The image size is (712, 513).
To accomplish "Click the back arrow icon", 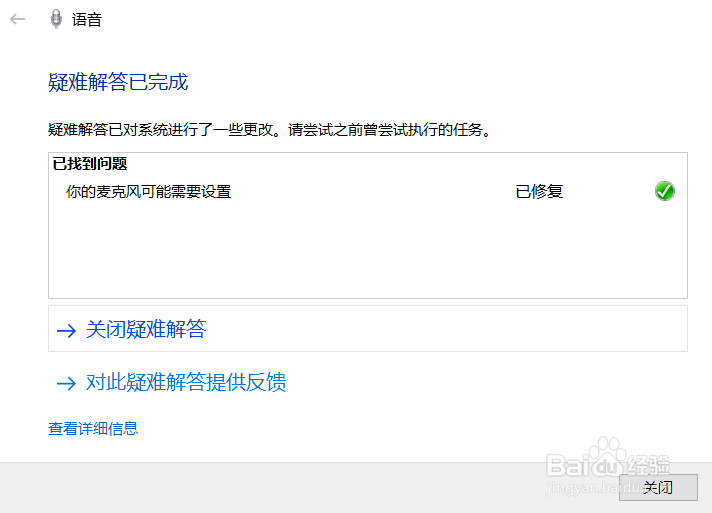I will 17,19.
